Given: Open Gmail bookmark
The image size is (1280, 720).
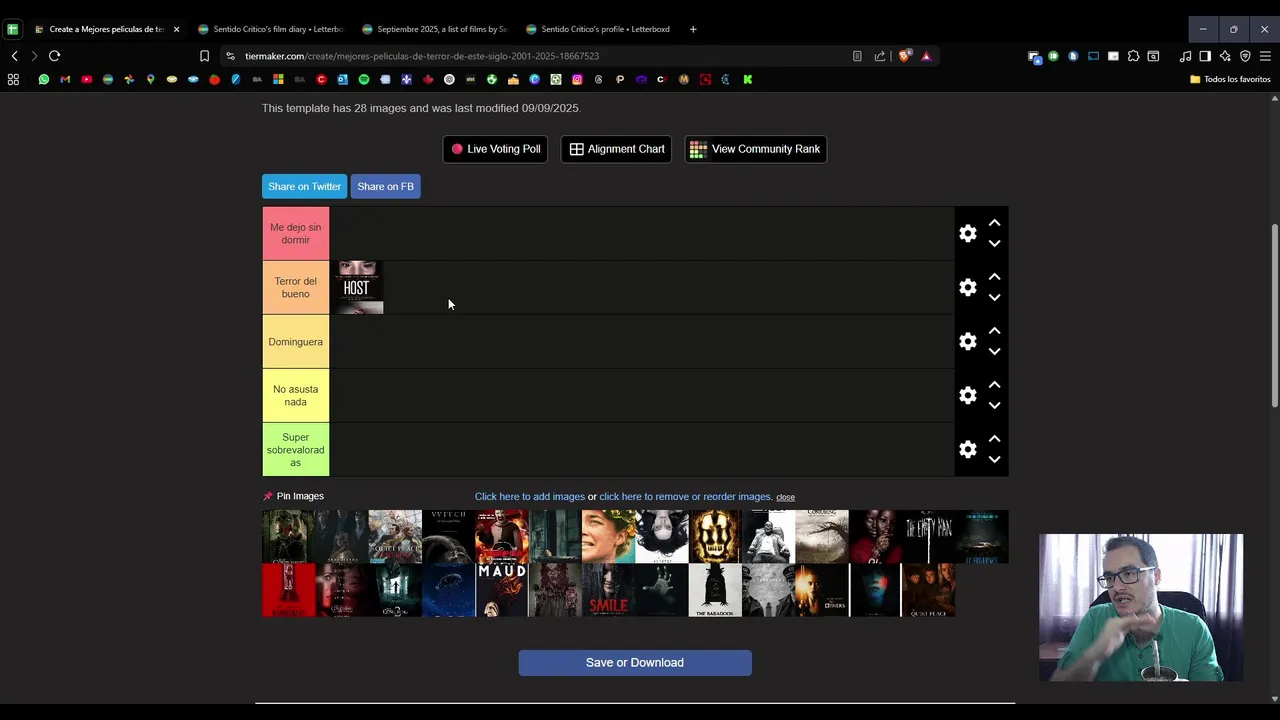Looking at the screenshot, I should click(65, 79).
